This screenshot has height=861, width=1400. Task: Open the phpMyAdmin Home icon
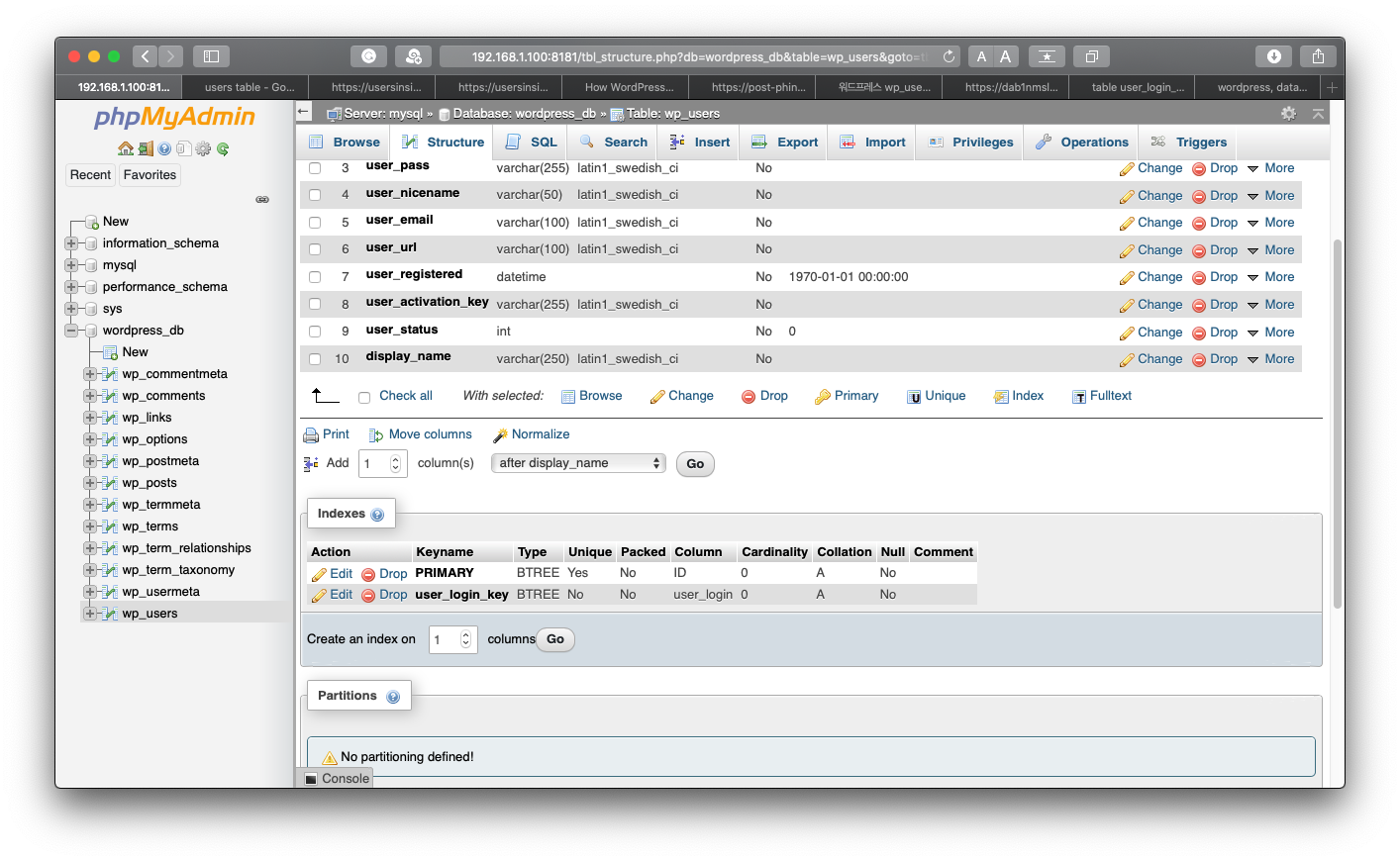[125, 148]
